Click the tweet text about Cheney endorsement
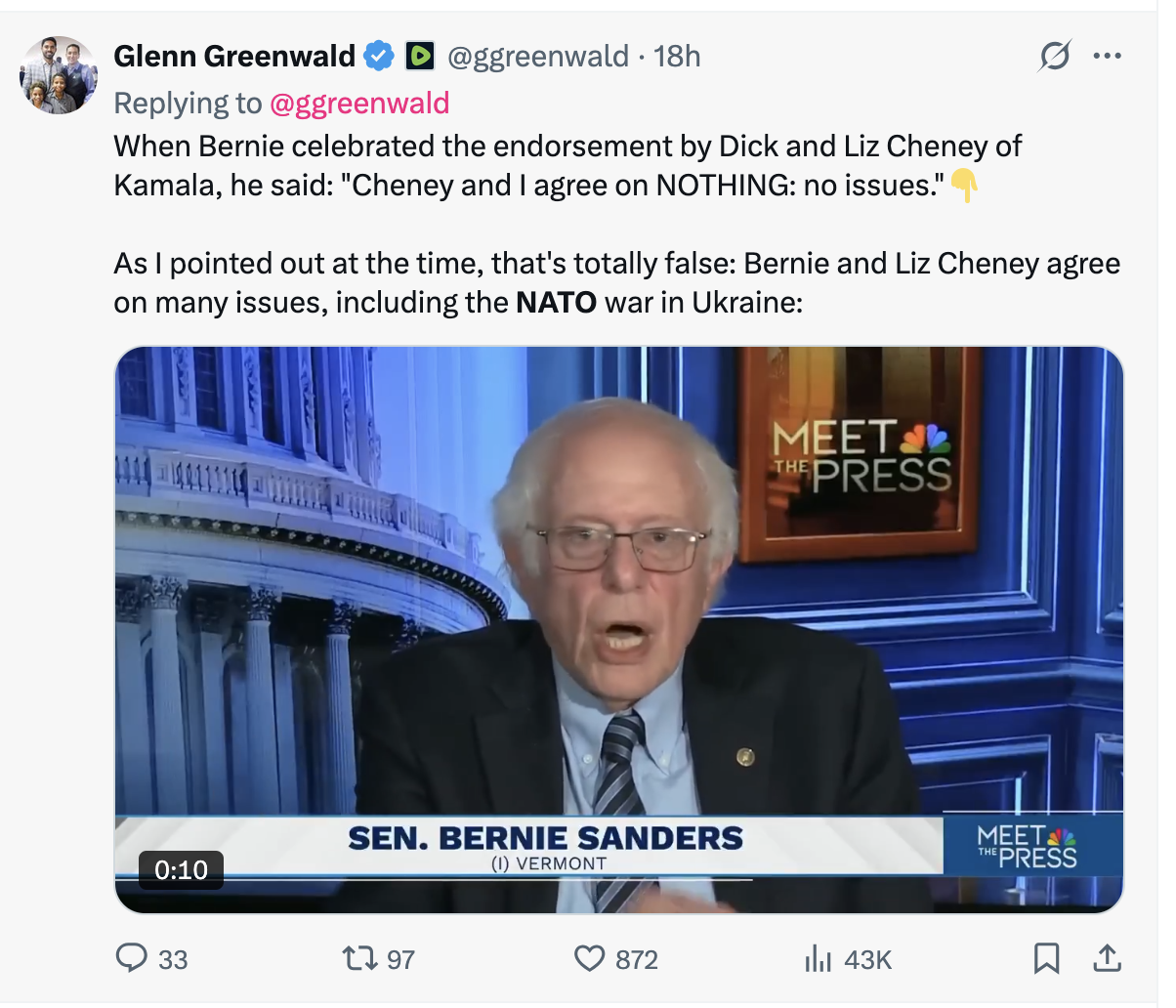 (x=567, y=165)
